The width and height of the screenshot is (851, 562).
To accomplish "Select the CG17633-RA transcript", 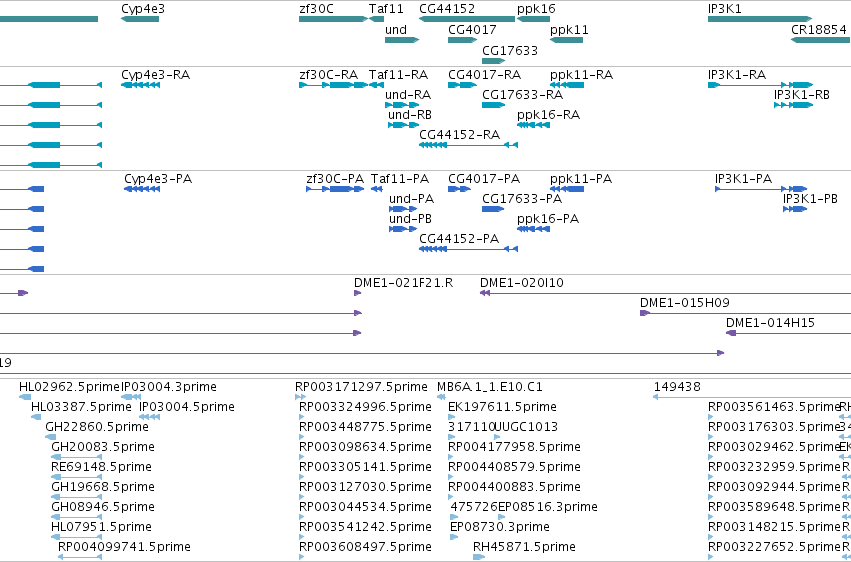I will point(494,105).
